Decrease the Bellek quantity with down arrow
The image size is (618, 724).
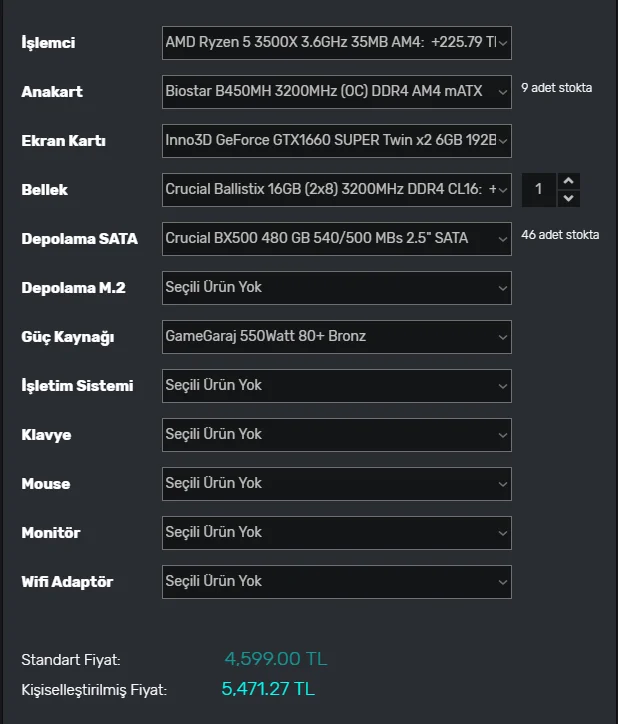point(569,198)
